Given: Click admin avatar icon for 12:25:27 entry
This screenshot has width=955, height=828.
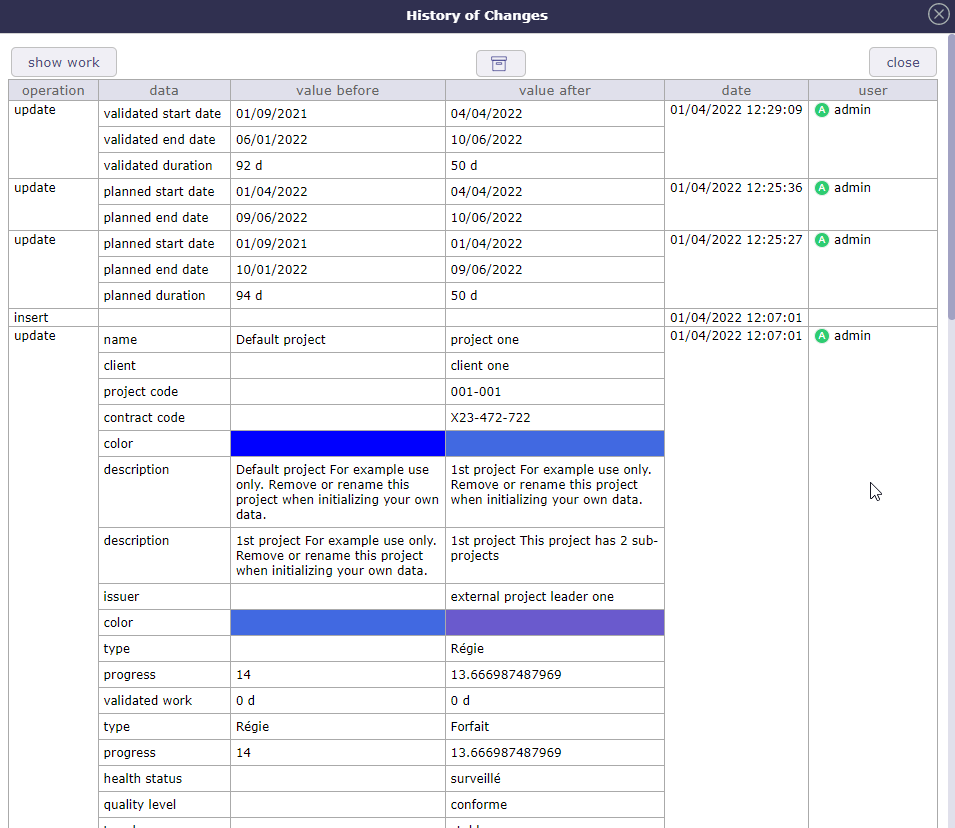Looking at the screenshot, I should pos(822,240).
